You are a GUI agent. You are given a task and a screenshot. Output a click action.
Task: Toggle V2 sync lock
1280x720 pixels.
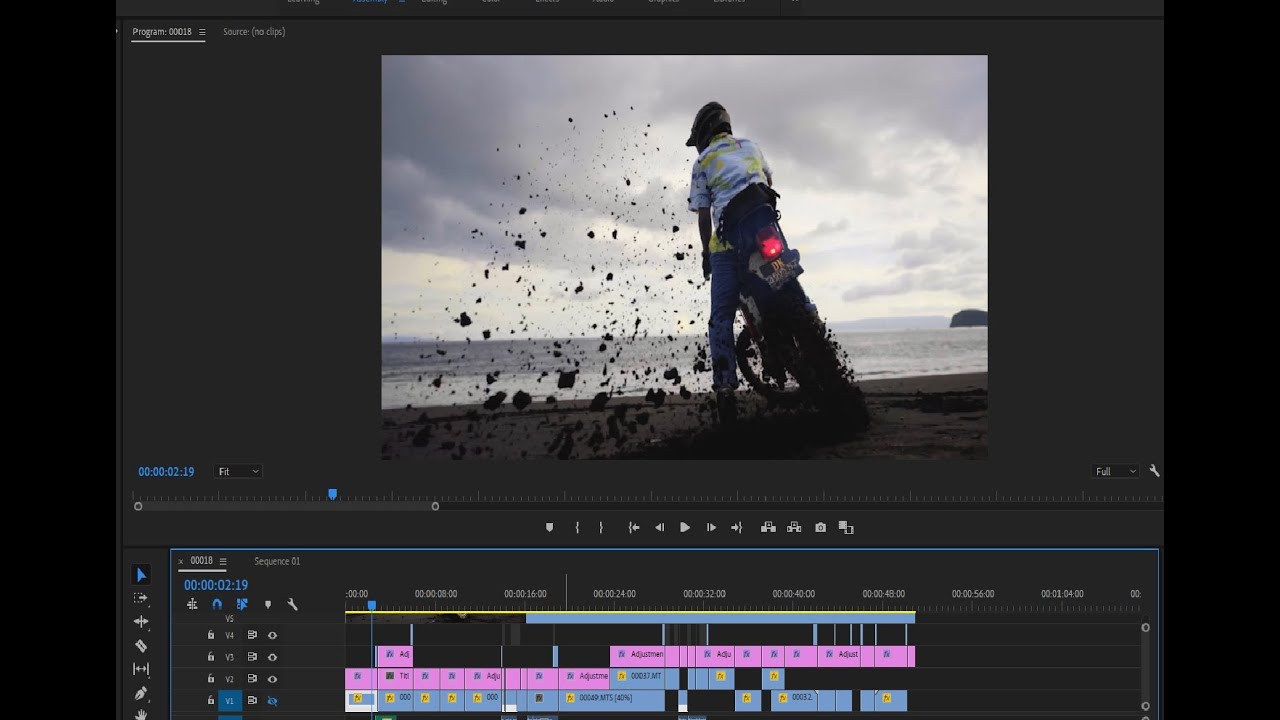click(x=252, y=679)
